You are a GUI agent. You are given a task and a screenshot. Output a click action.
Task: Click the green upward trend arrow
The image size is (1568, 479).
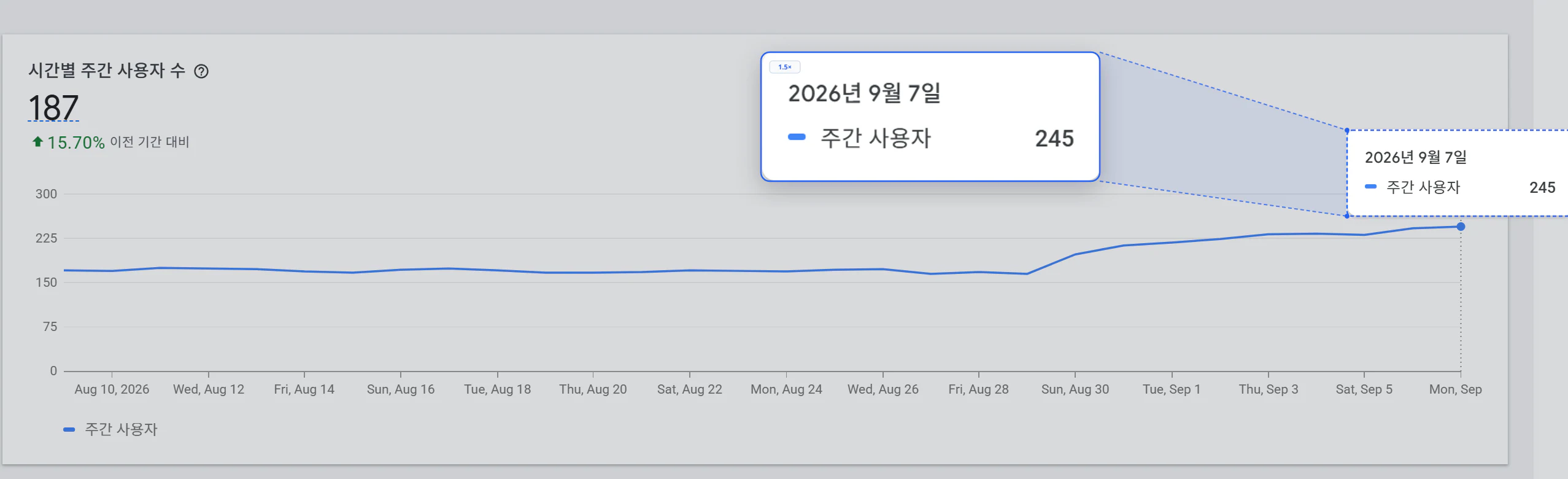(x=37, y=142)
